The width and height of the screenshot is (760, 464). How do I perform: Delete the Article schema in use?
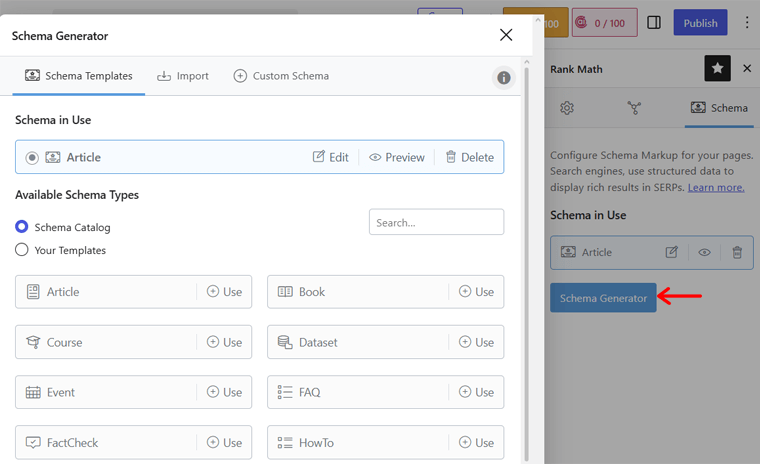pos(470,157)
